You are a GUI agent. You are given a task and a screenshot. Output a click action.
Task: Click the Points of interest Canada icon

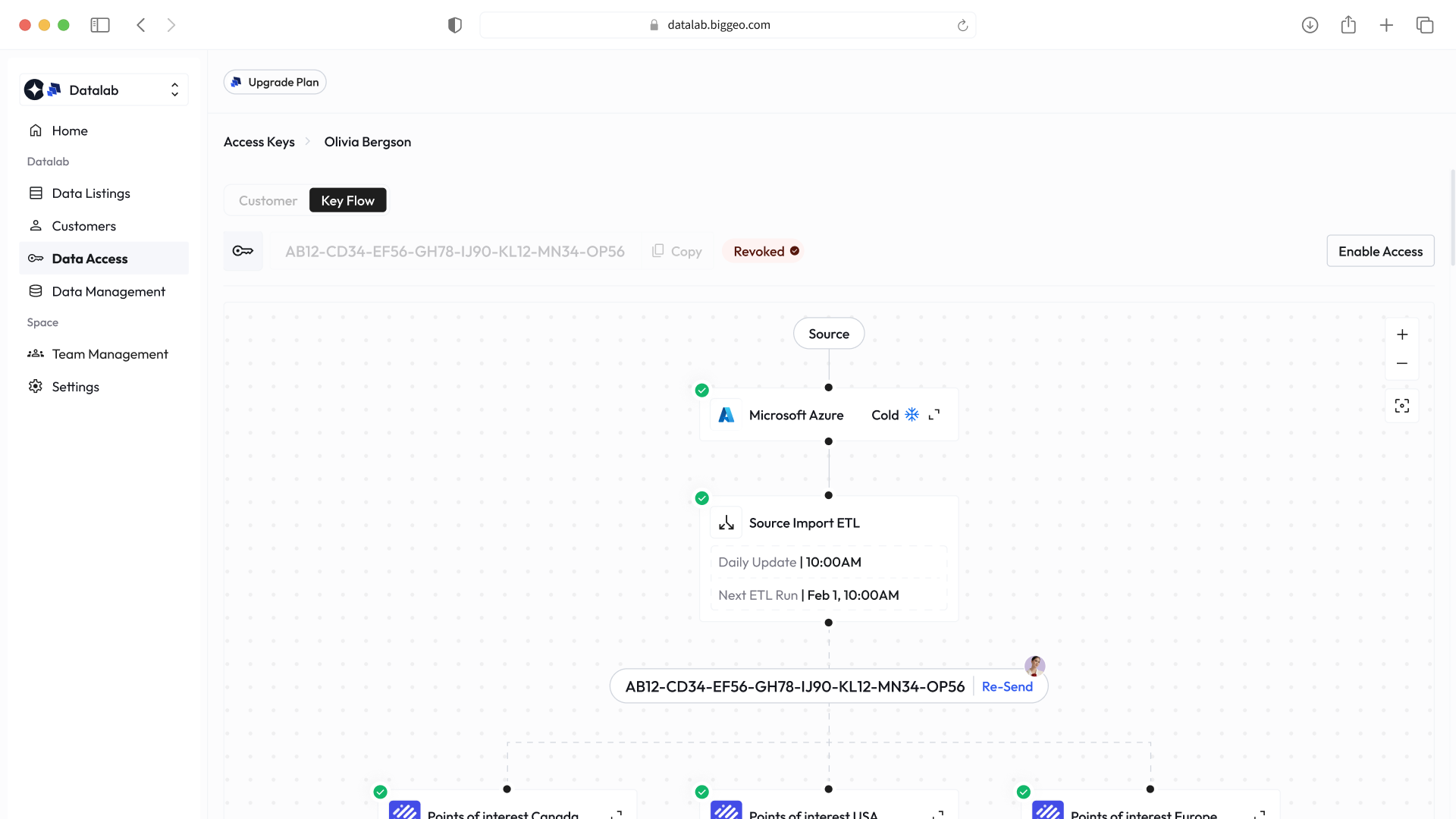405,811
